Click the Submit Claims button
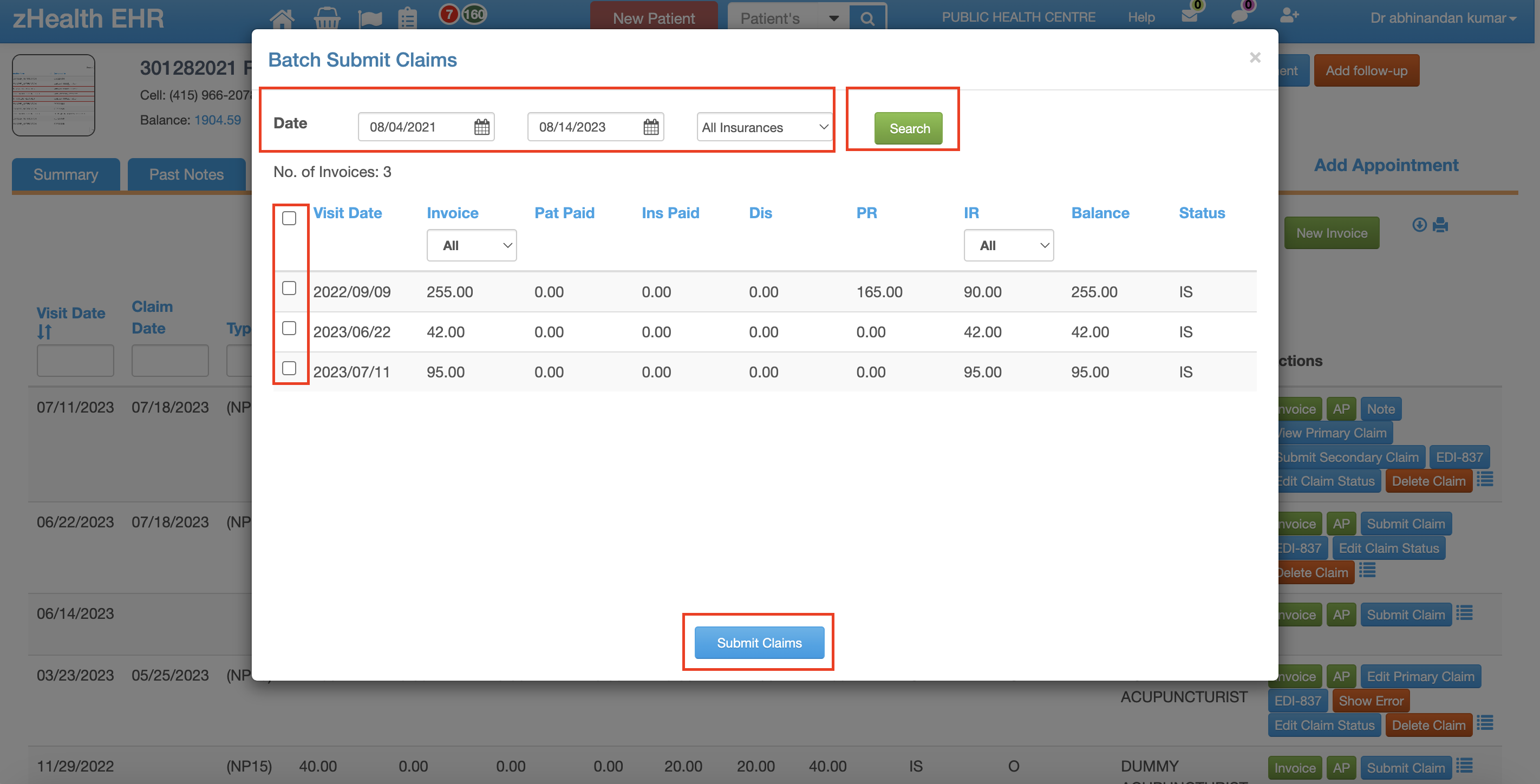1540x784 pixels. point(759,643)
